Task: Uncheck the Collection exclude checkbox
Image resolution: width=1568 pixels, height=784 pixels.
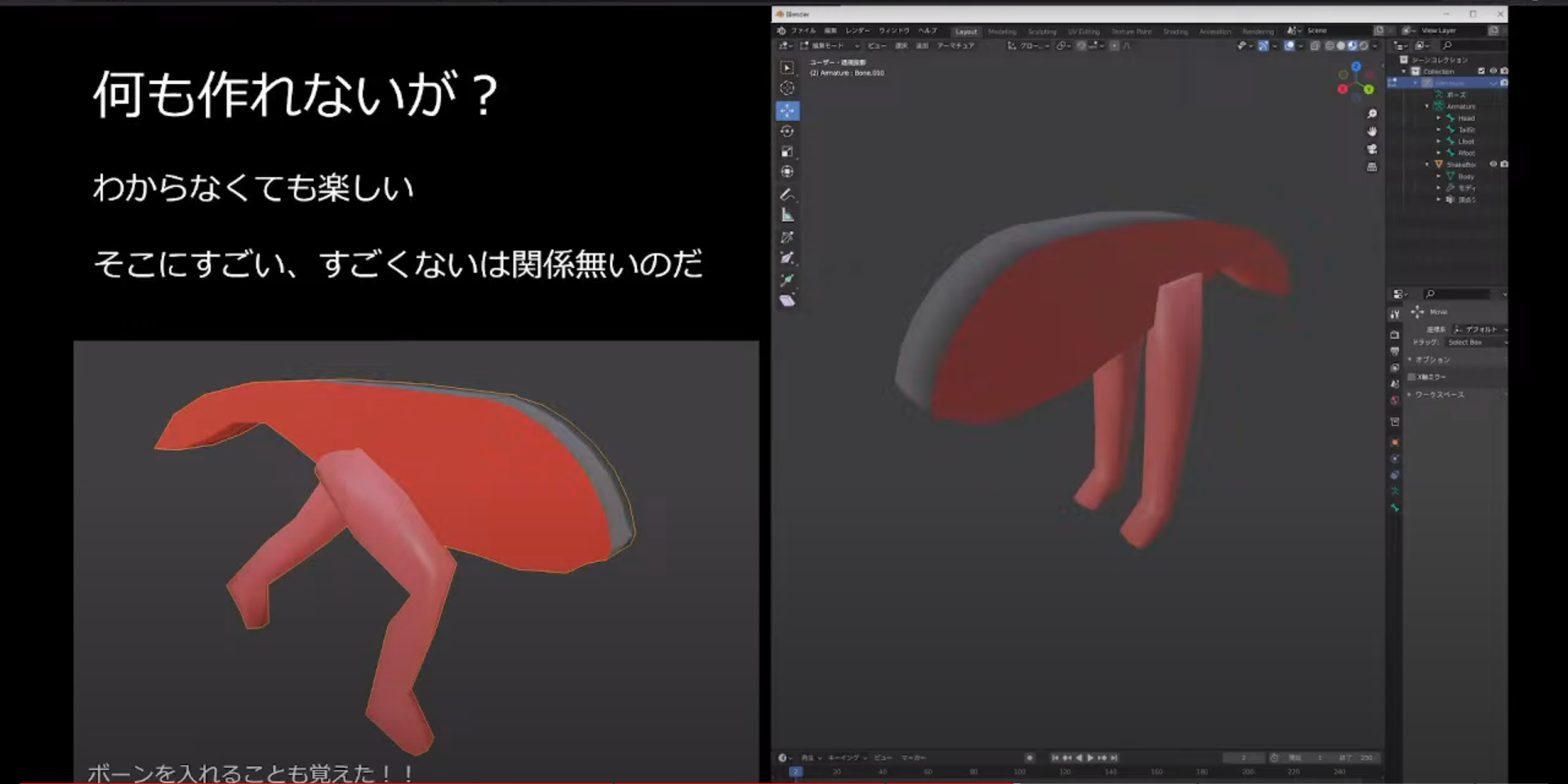Action: 1481,71
